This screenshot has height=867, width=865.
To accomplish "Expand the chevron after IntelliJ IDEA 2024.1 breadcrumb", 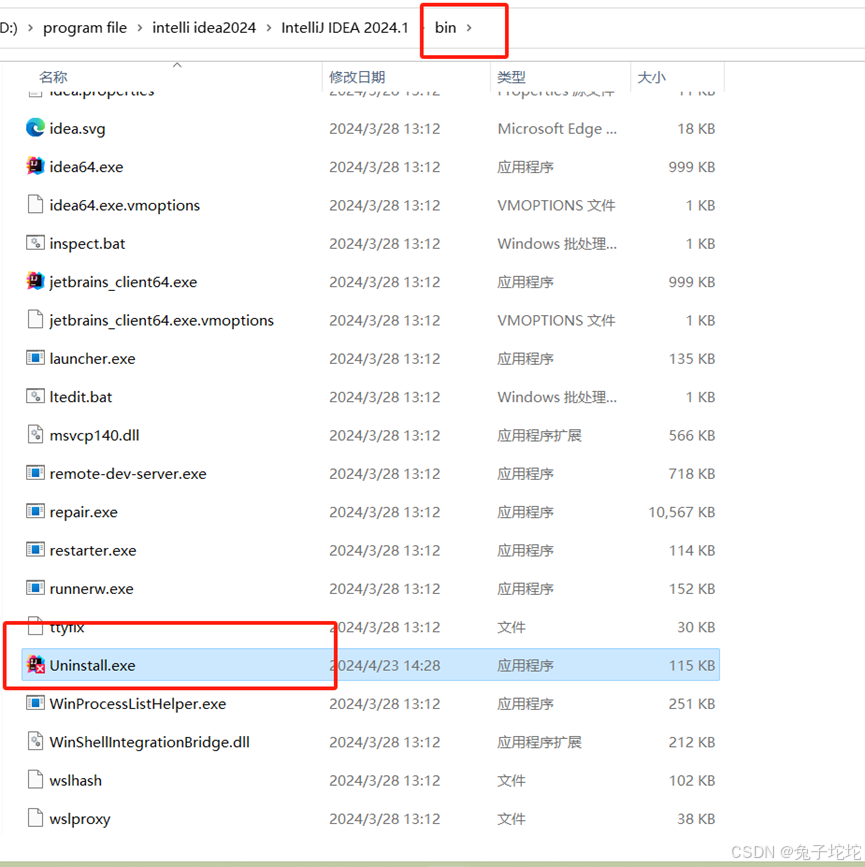I will point(423,28).
